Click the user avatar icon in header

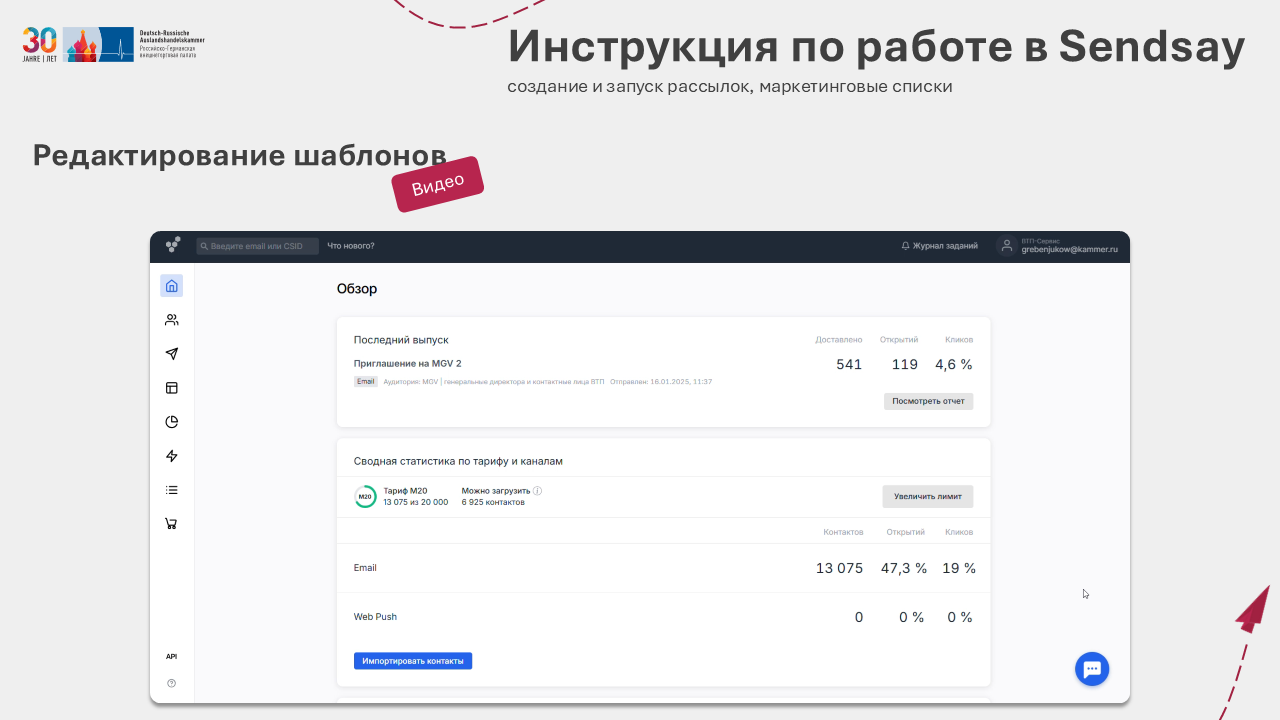[1007, 246]
